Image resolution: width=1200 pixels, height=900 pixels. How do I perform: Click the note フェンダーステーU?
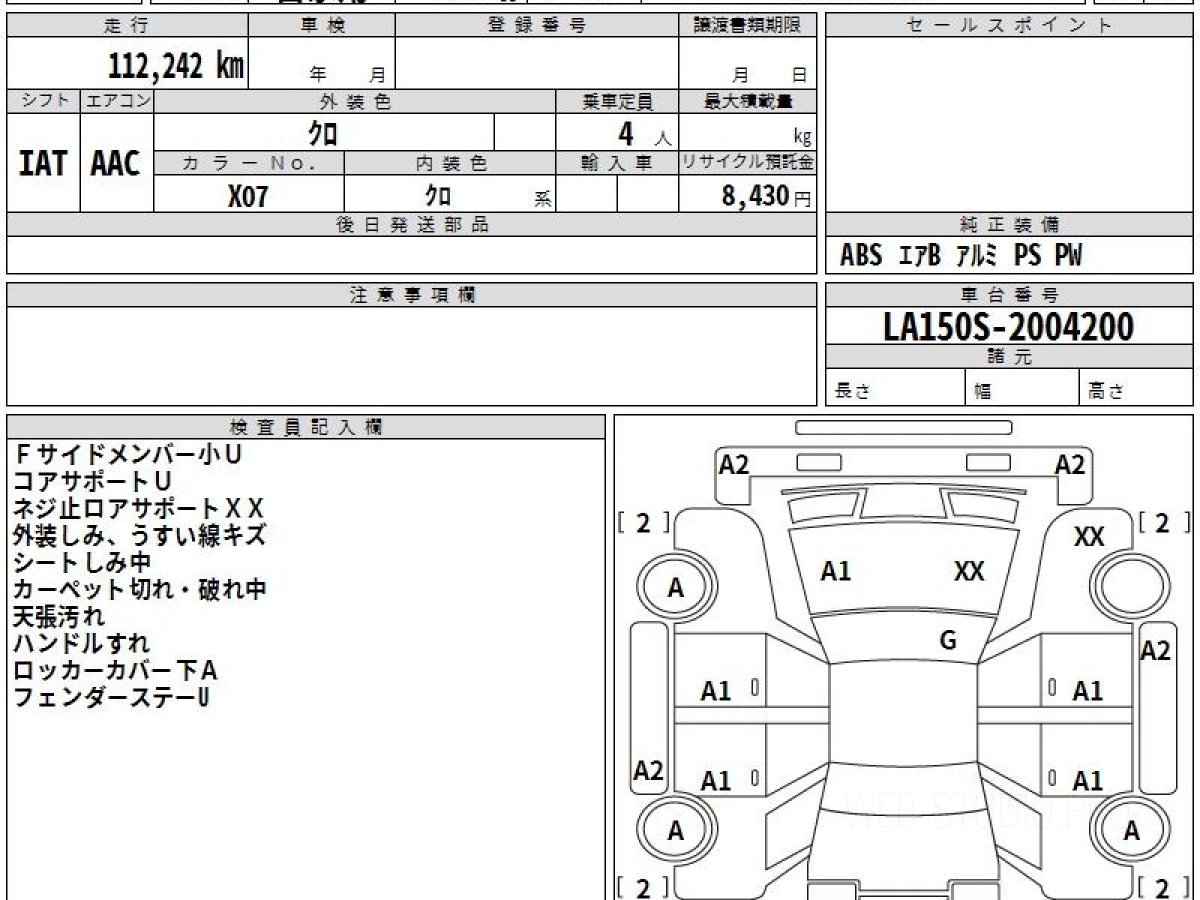pos(112,697)
